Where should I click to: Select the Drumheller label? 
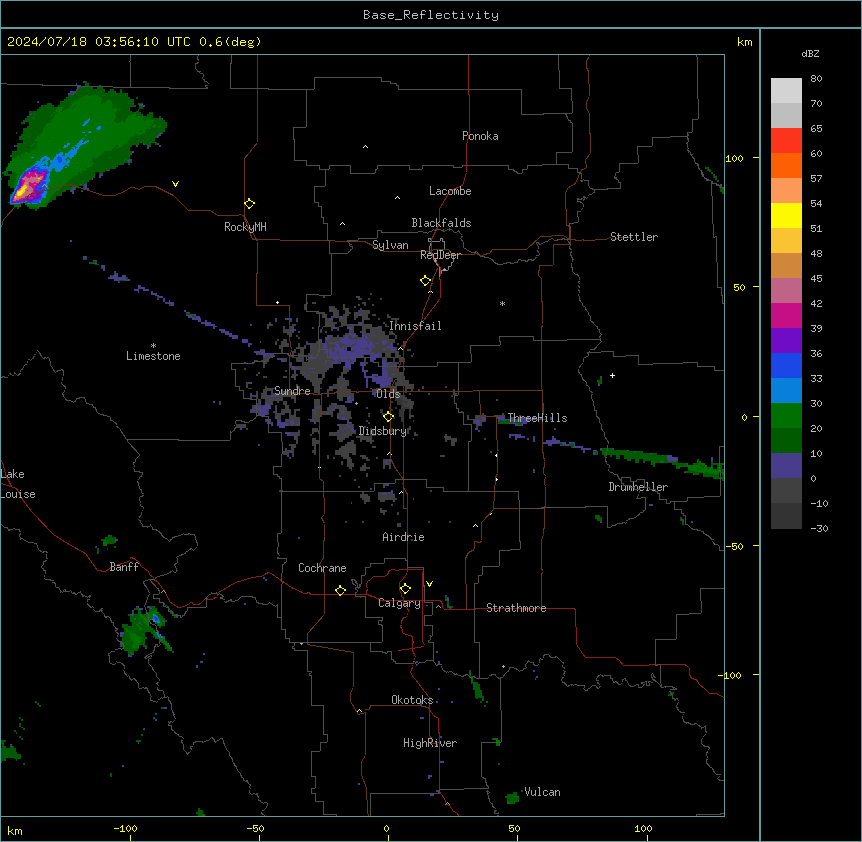click(x=638, y=487)
